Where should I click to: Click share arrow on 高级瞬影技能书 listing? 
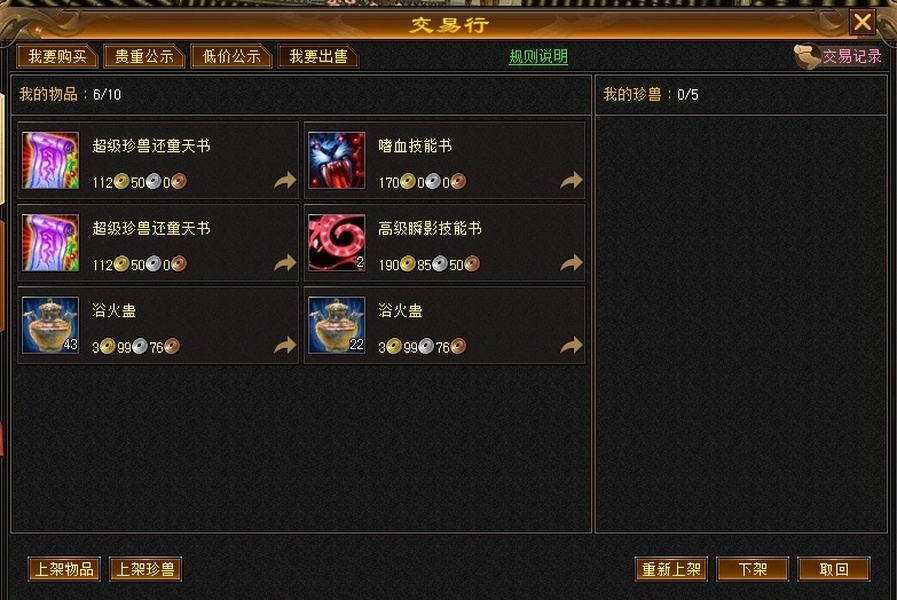coord(571,263)
